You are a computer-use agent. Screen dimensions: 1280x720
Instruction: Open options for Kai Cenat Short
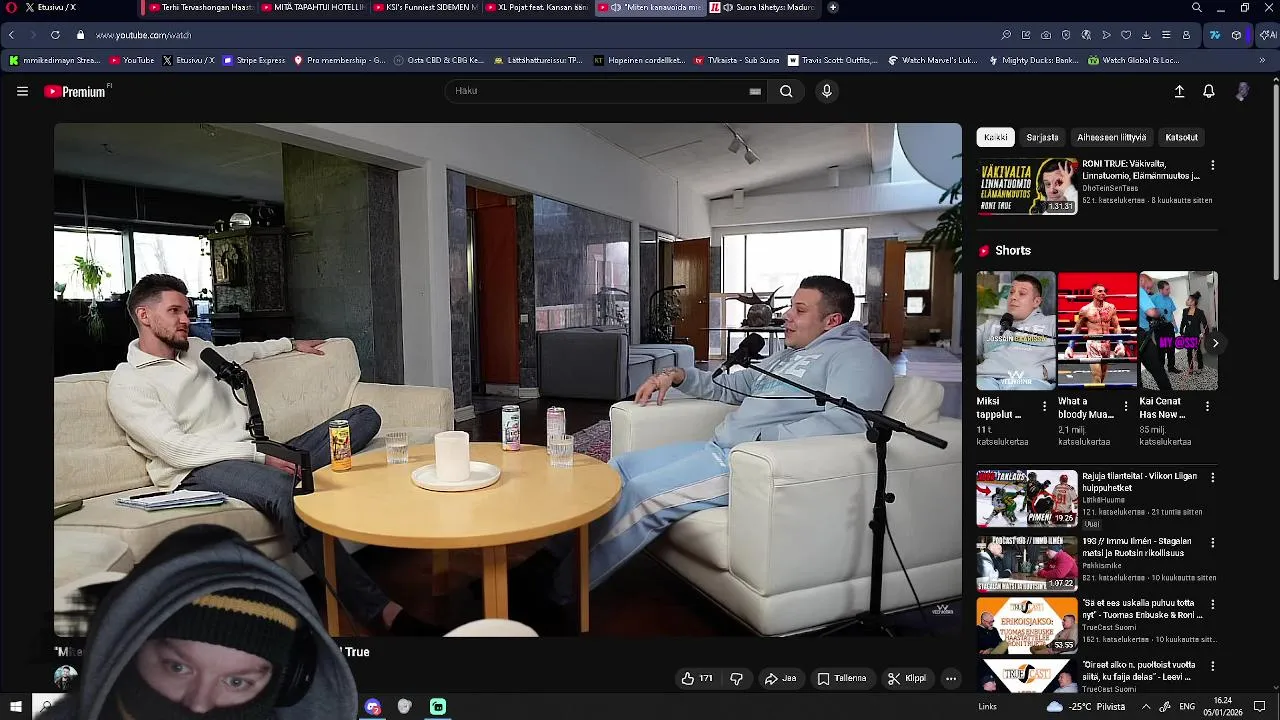pyautogui.click(x=1207, y=406)
